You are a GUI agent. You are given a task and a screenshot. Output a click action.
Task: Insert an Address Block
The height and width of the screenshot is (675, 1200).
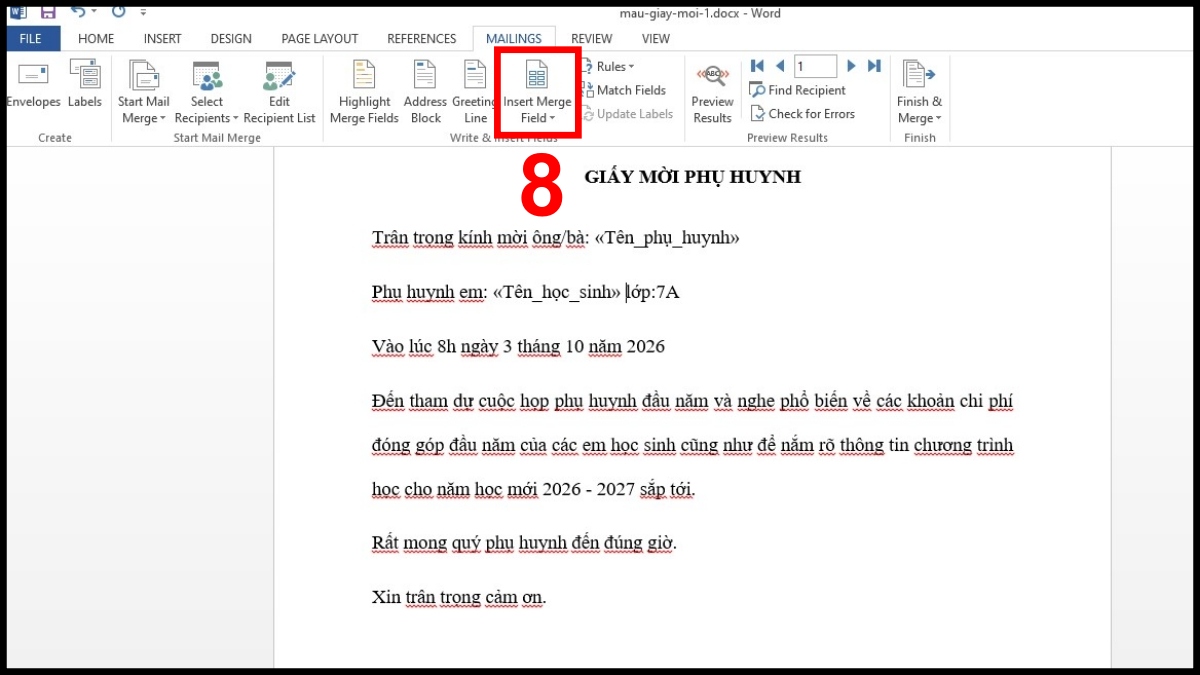click(425, 92)
